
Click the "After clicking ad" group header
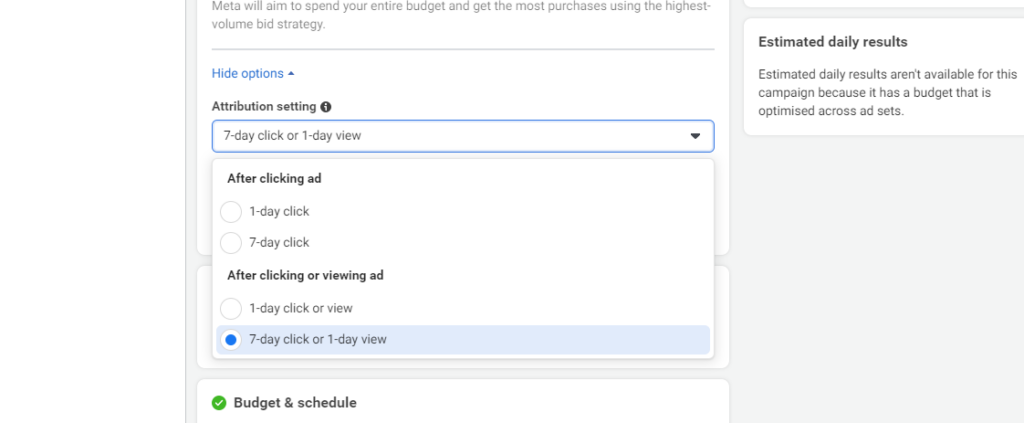pos(274,179)
